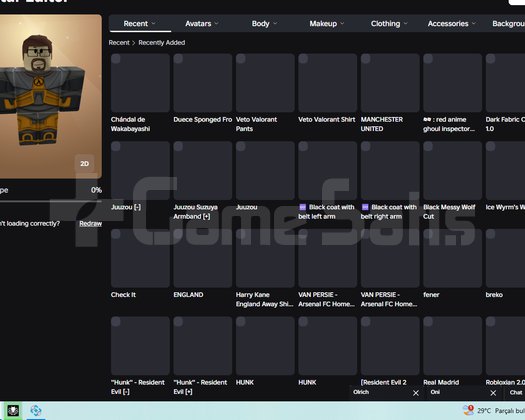
Task: Select Black coat with belt right arm
Action: coord(390,170)
